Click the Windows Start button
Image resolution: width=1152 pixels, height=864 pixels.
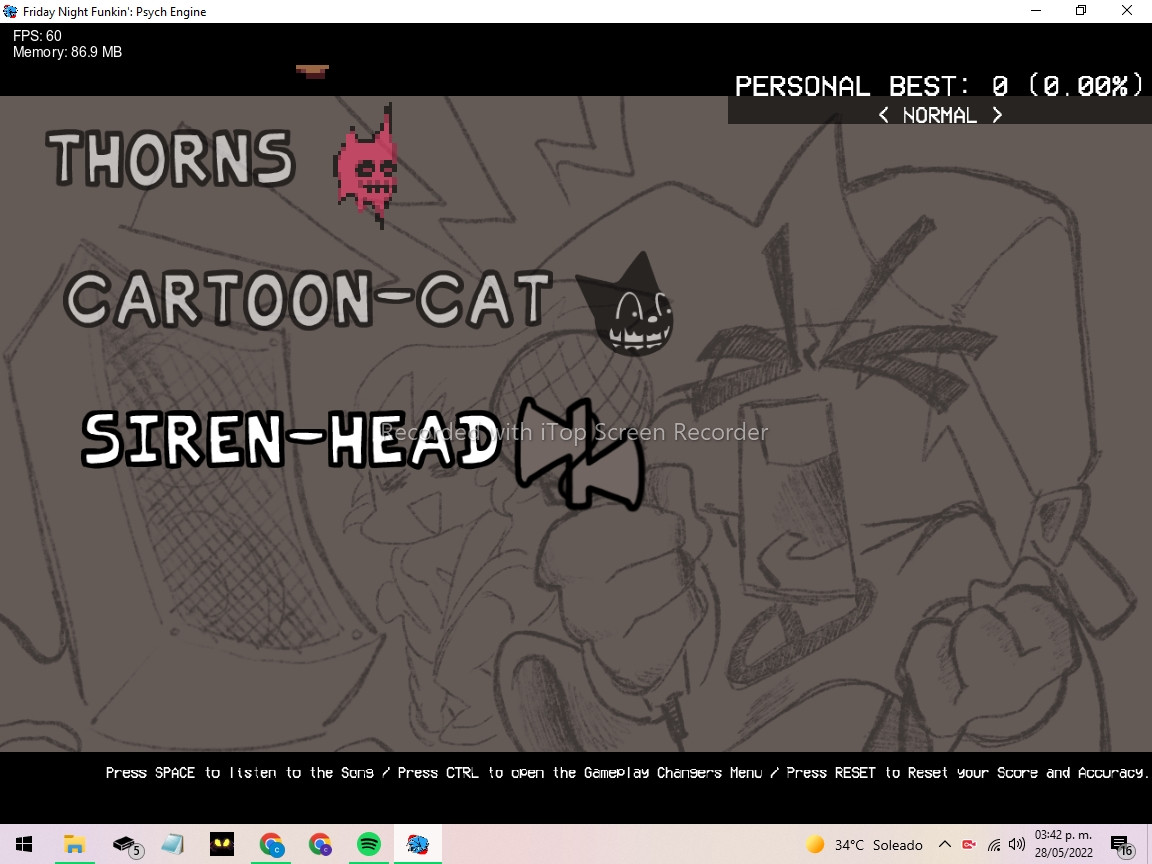coord(22,843)
